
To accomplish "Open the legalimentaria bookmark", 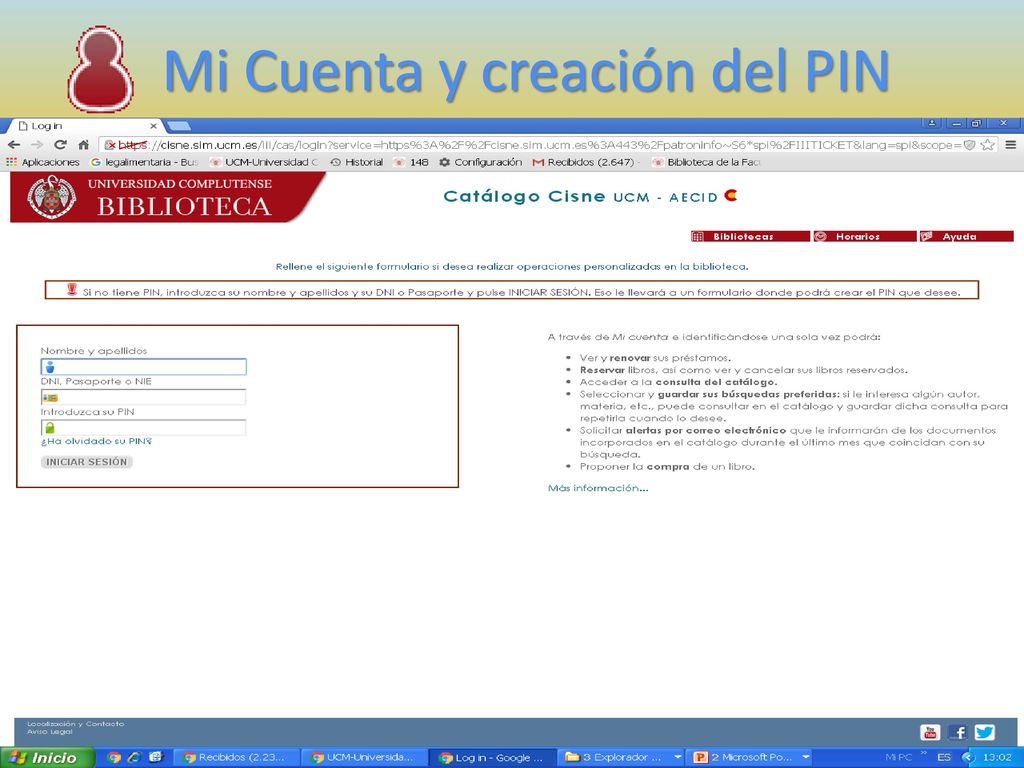I will click(144, 162).
